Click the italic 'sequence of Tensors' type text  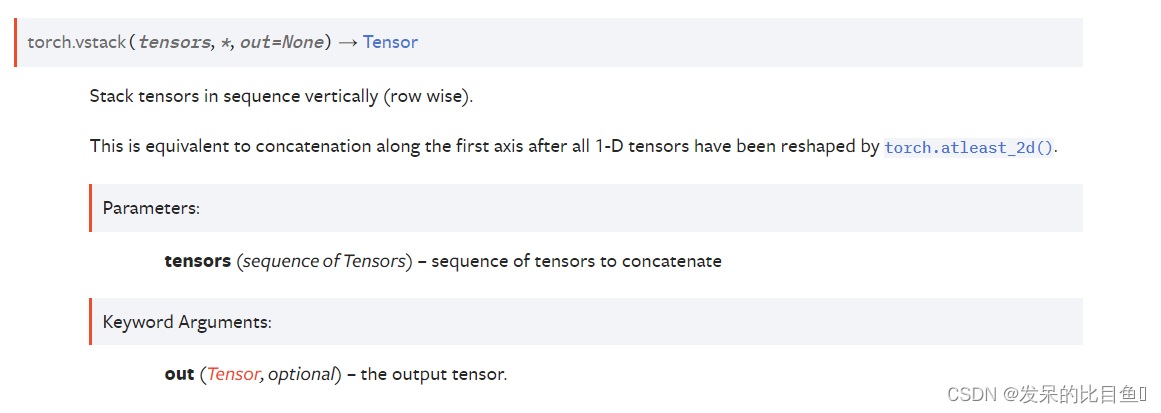point(324,261)
